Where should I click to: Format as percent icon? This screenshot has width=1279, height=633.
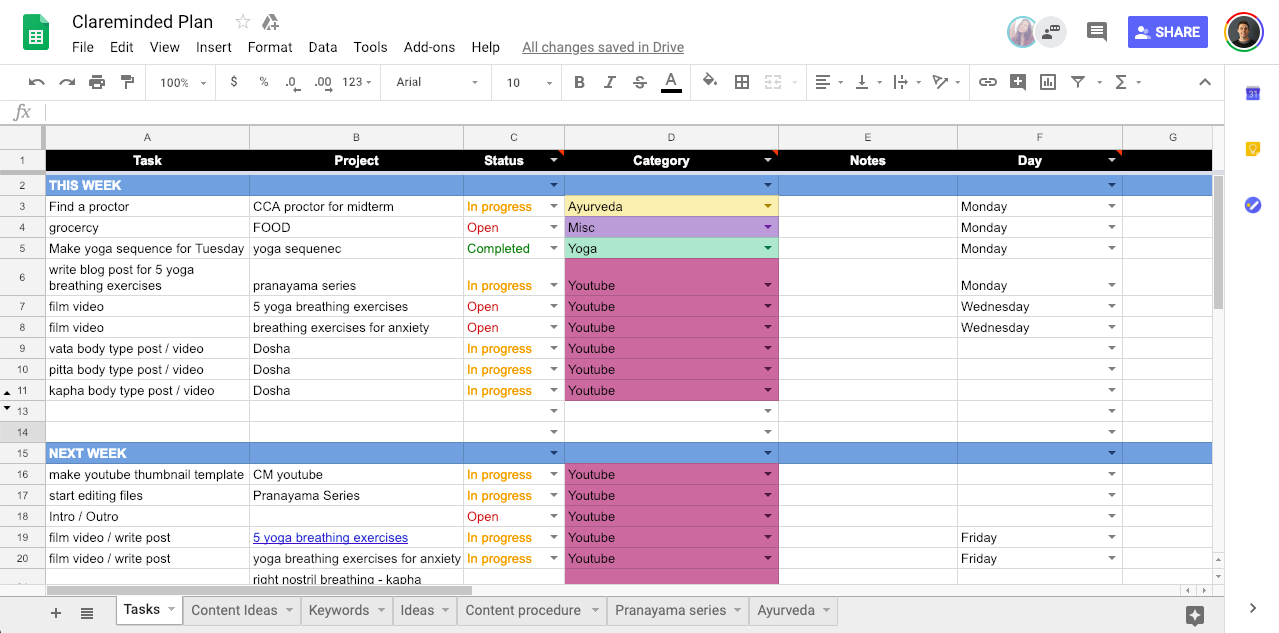[264, 82]
